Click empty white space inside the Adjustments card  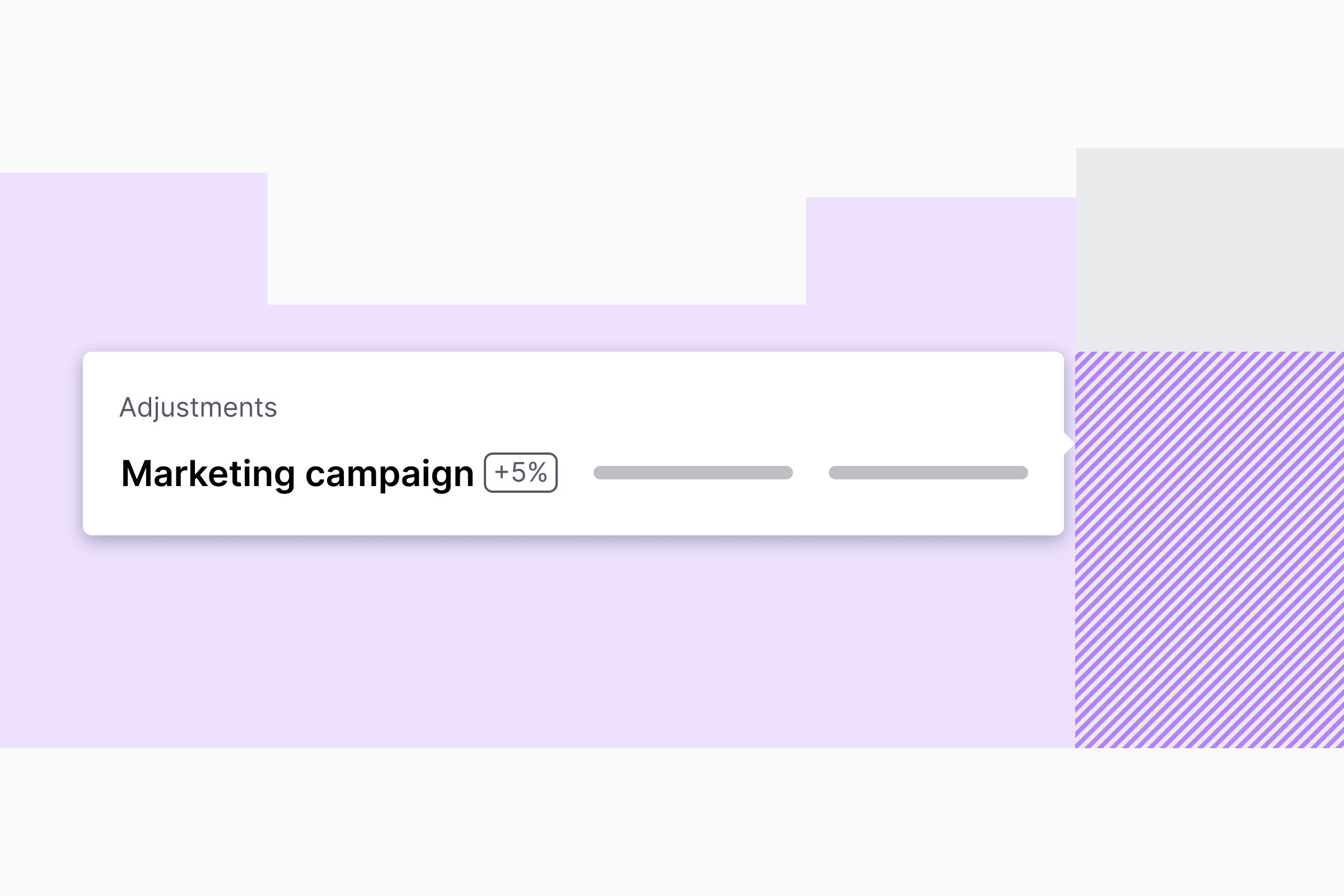point(743,400)
